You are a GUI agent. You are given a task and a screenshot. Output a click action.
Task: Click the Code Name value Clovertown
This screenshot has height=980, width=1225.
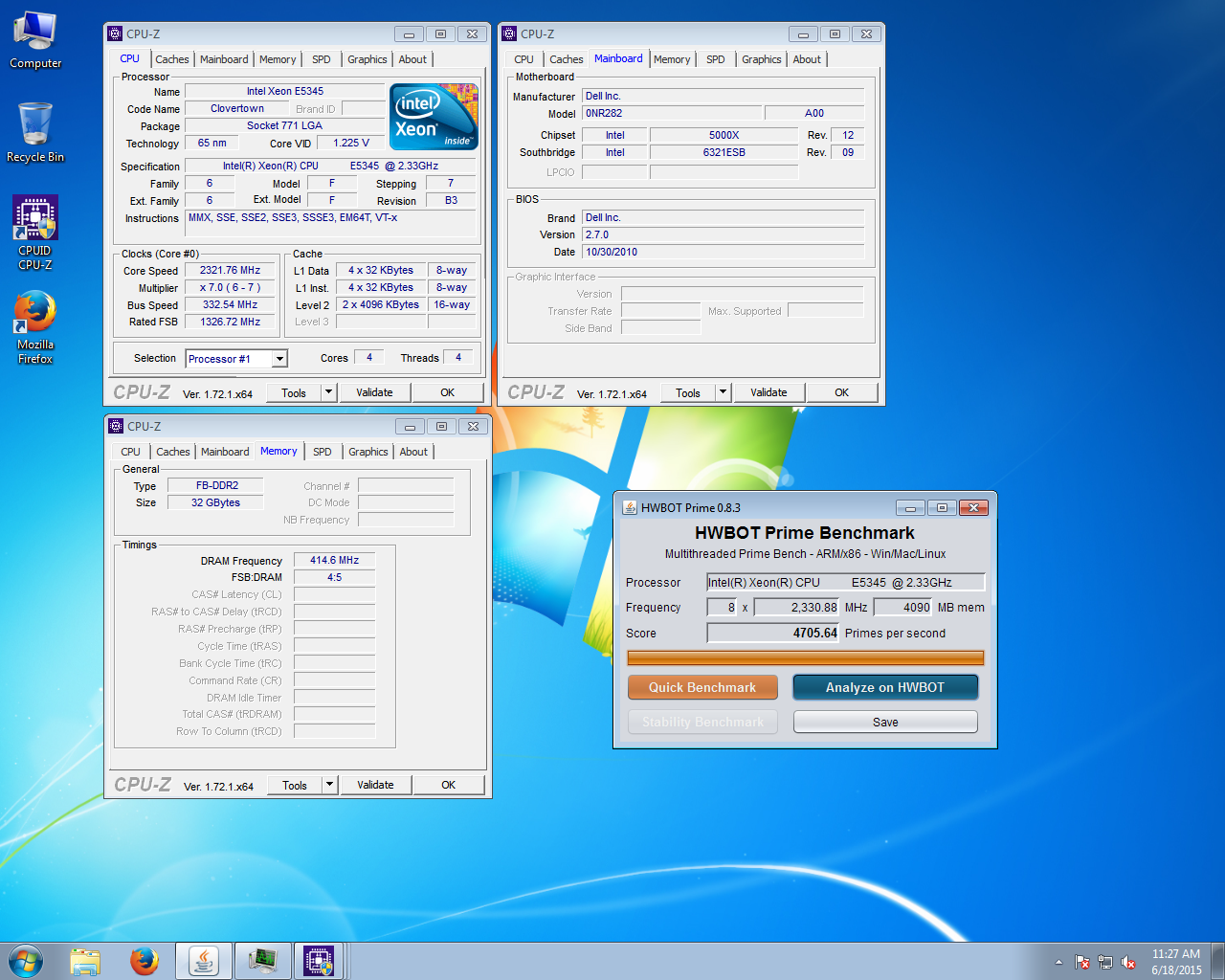pos(237,108)
